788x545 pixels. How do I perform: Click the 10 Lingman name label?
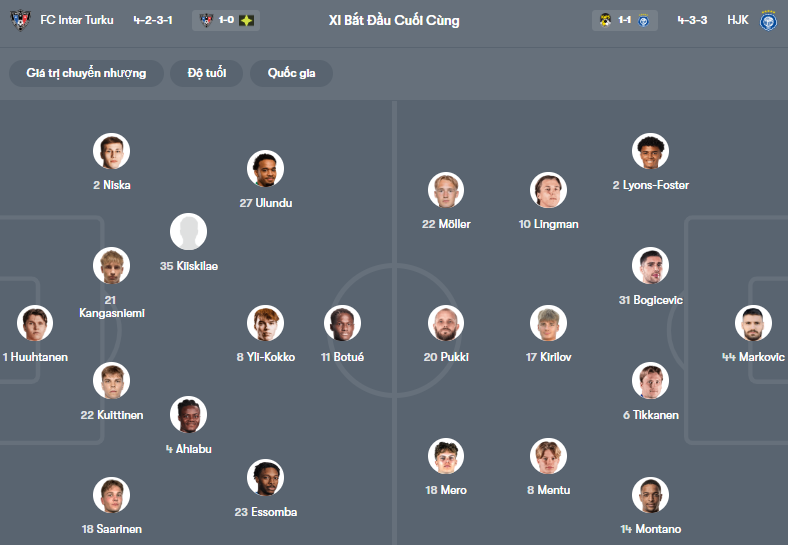(x=548, y=224)
